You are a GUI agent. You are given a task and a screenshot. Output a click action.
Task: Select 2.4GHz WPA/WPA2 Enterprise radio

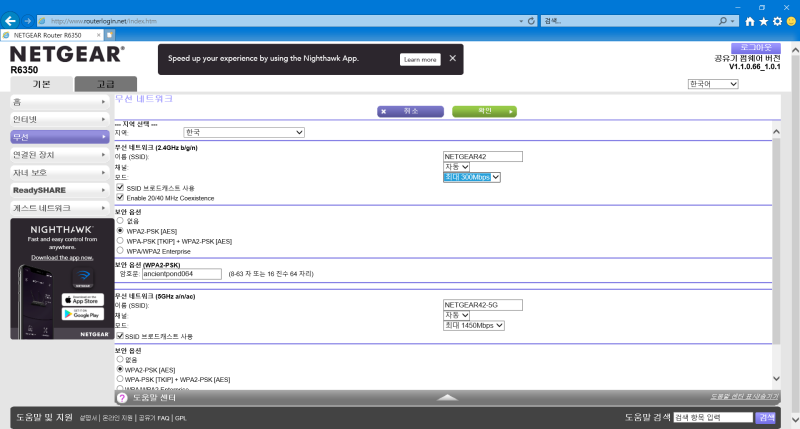point(120,250)
